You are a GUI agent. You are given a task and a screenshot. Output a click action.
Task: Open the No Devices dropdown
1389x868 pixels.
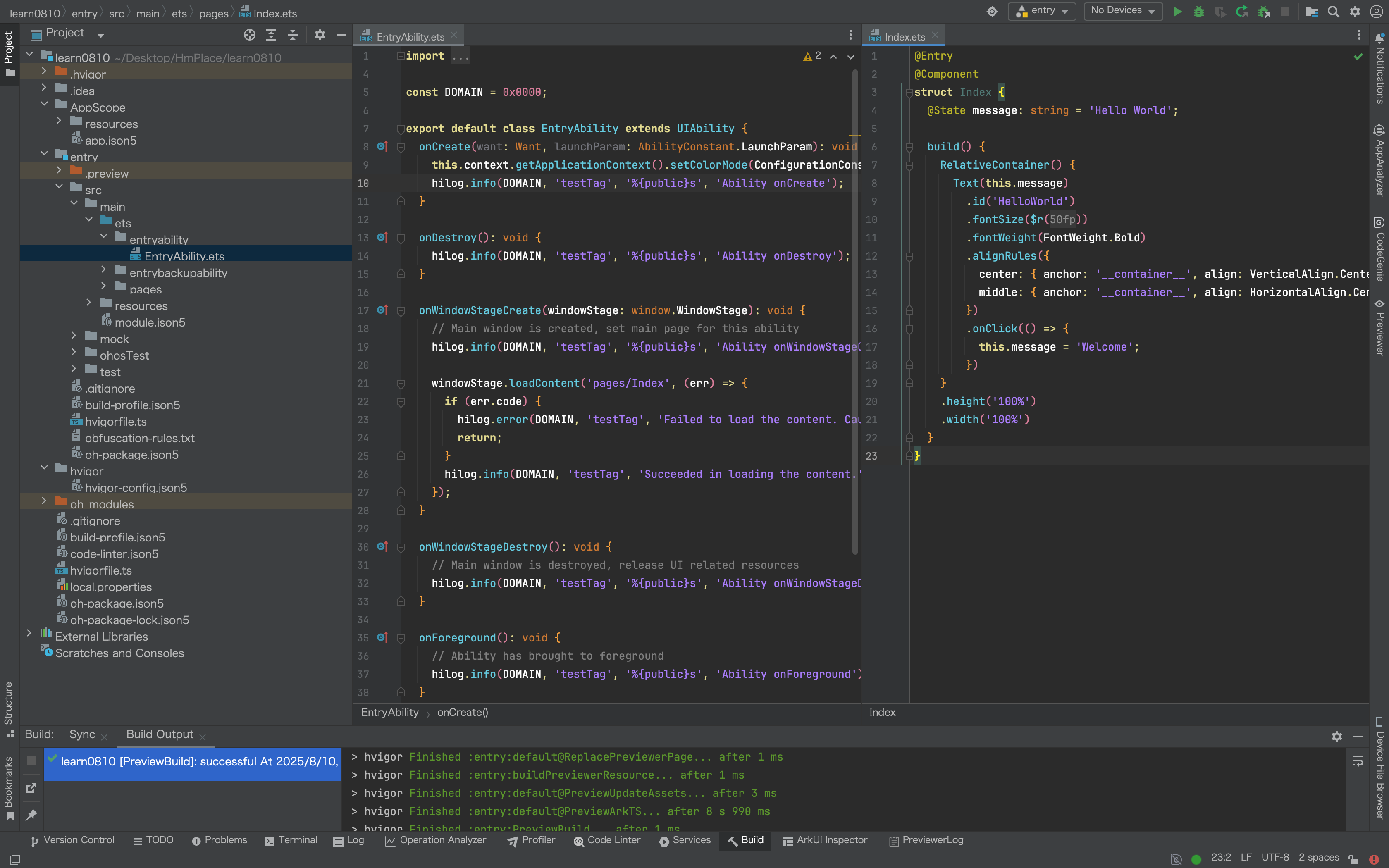[1123, 11]
